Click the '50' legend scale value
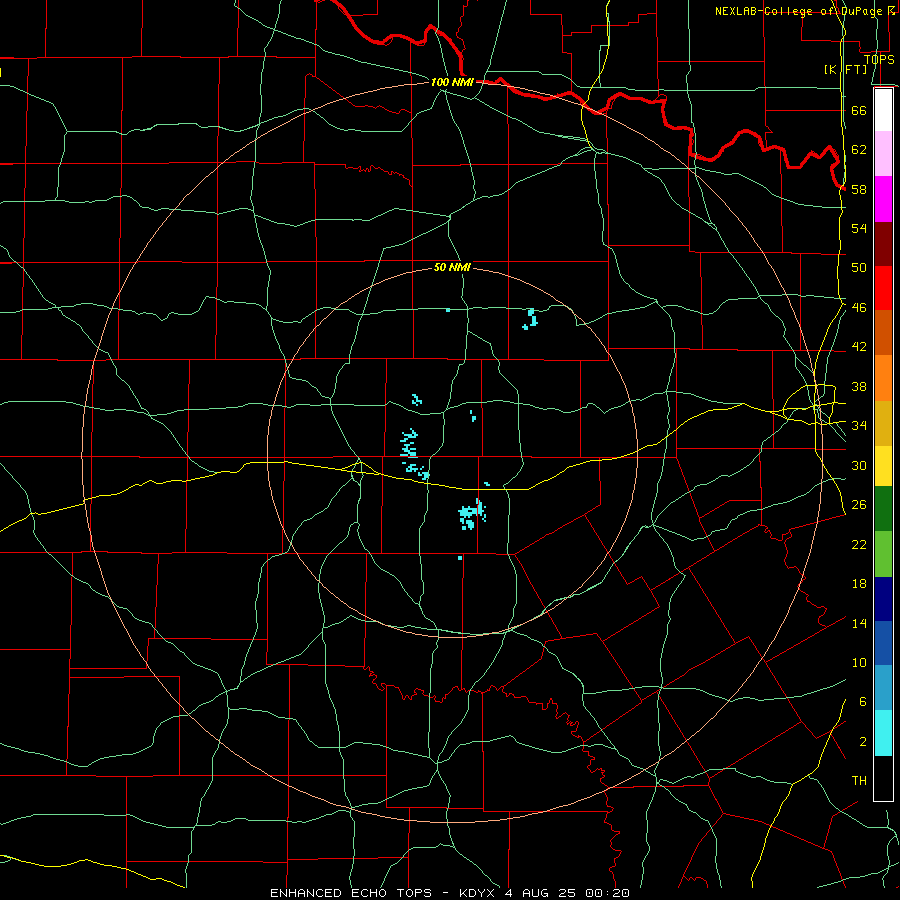This screenshot has height=900, width=900. [x=859, y=267]
